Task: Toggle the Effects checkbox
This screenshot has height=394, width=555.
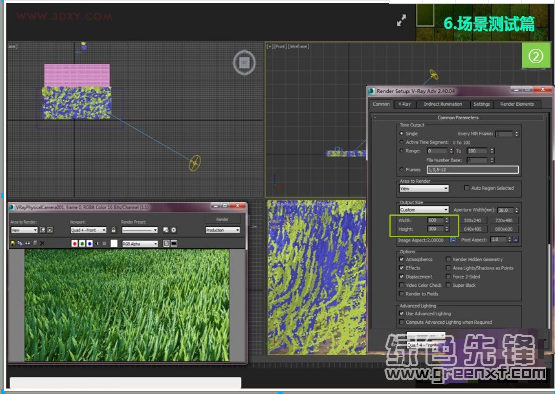Action: (x=402, y=268)
